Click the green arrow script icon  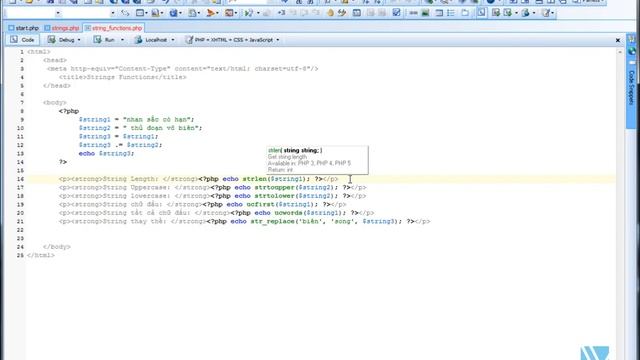click(x=248, y=13)
